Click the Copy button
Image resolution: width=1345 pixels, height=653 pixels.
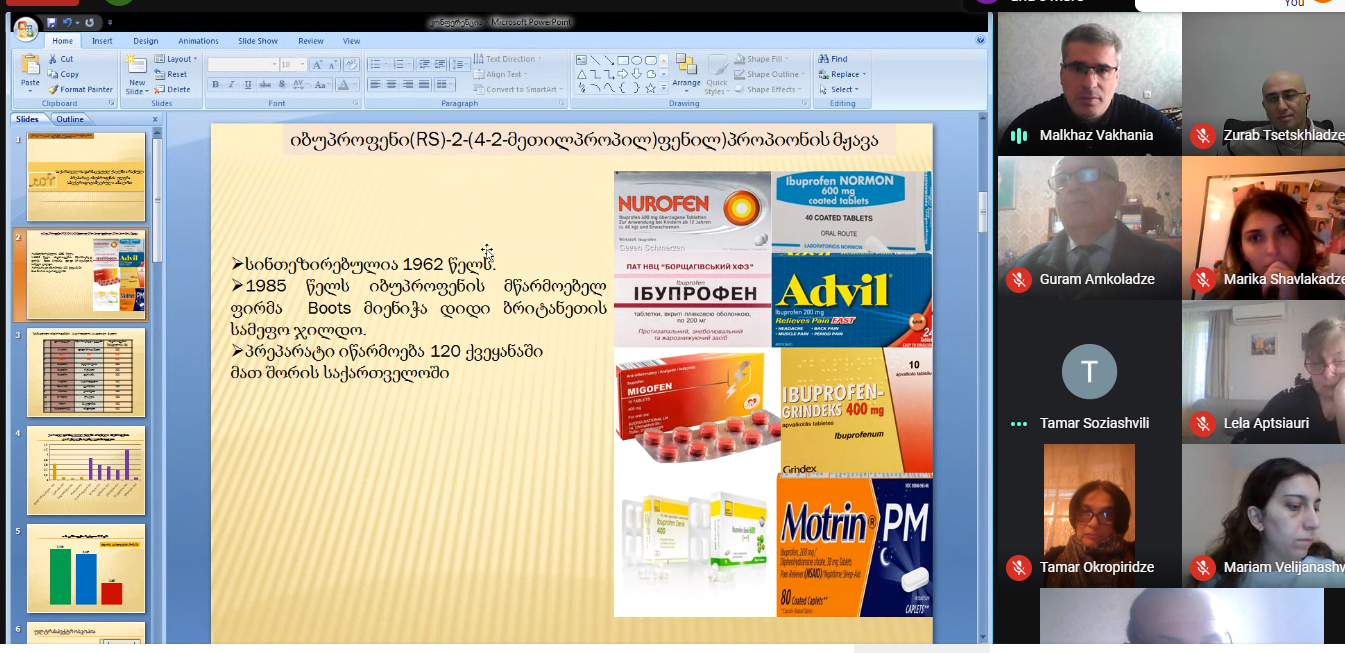click(x=63, y=74)
